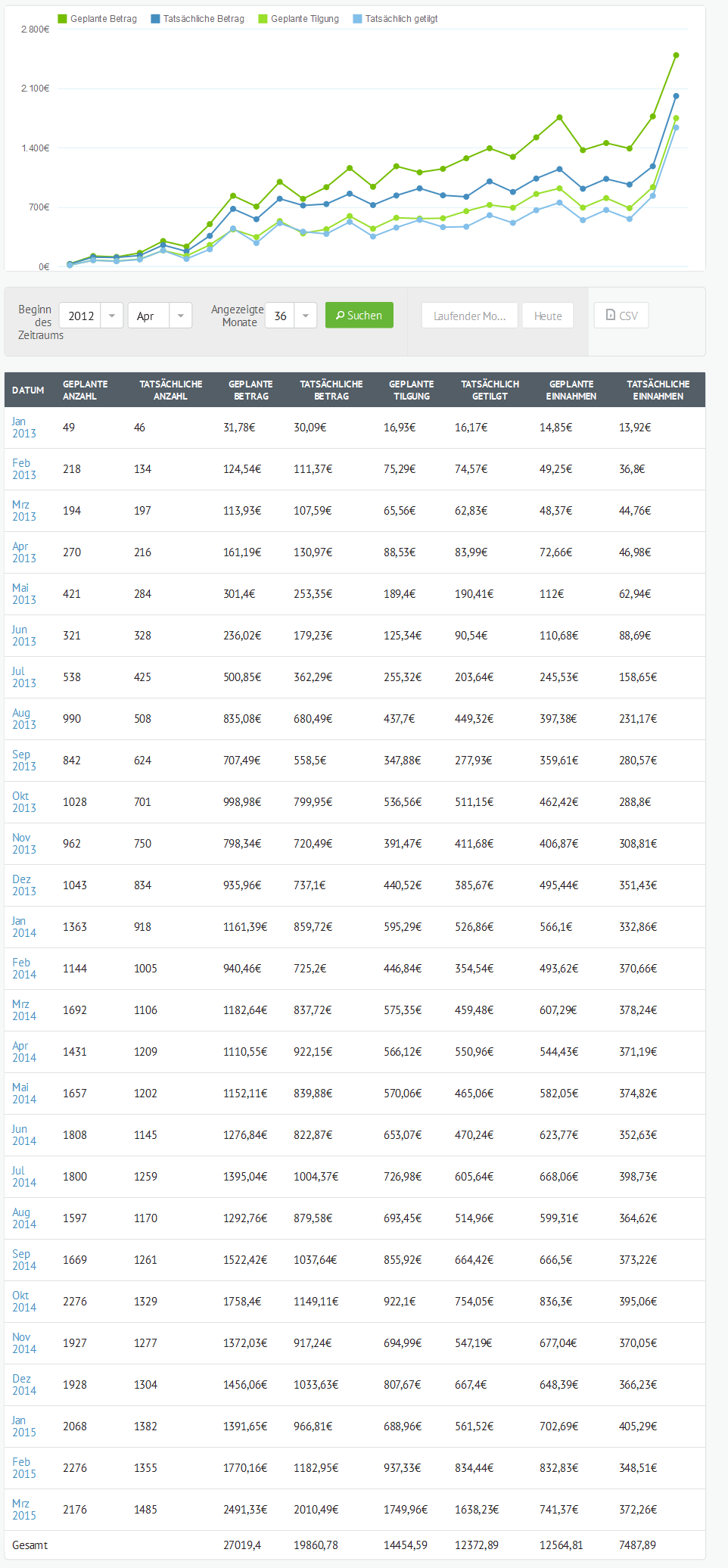
Task: Click the Geplante Betrag column header
Action: coord(250,390)
